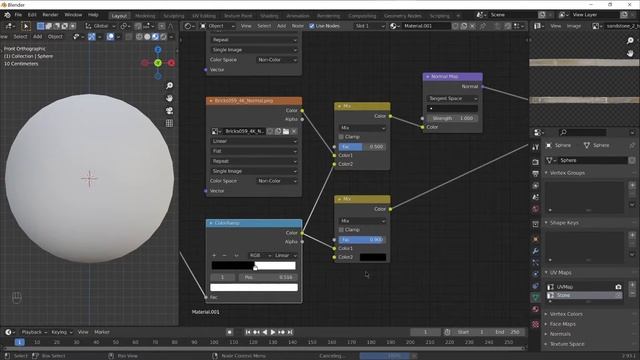The height and width of the screenshot is (360, 640).
Task: Toggle wireframe shading mode
Action: (x=139, y=37)
